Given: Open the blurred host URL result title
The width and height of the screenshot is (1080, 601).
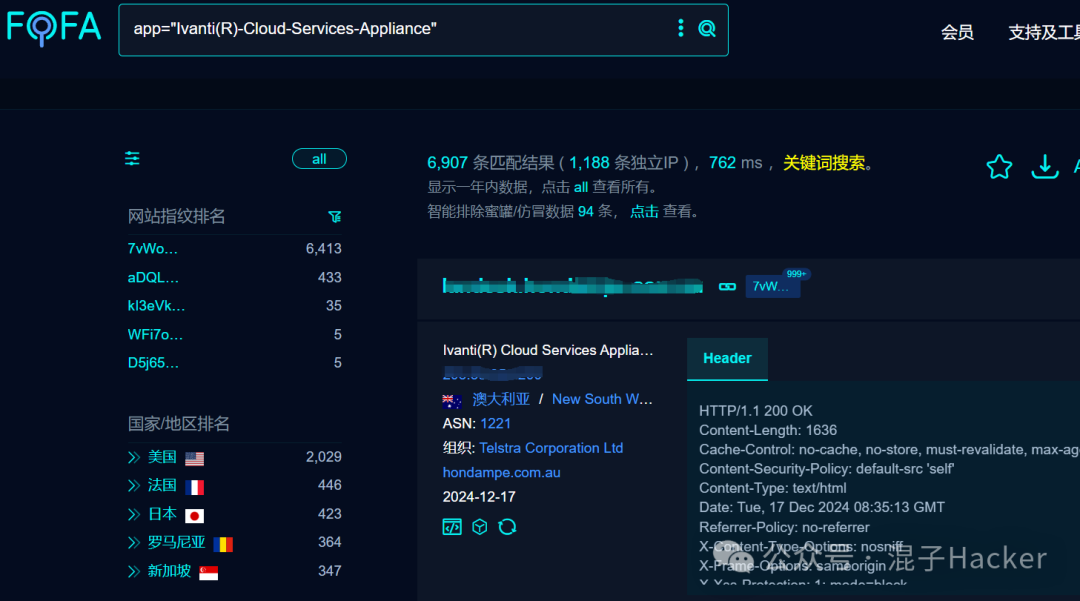Looking at the screenshot, I should click(x=572, y=286).
